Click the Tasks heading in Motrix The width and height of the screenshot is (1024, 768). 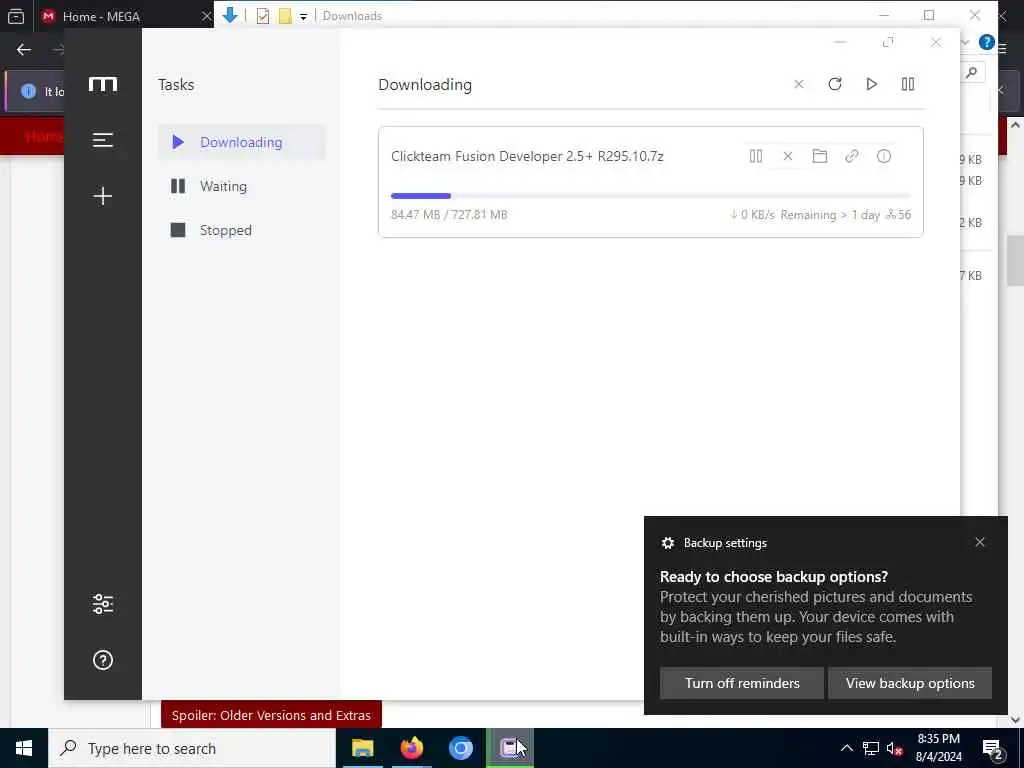[176, 84]
